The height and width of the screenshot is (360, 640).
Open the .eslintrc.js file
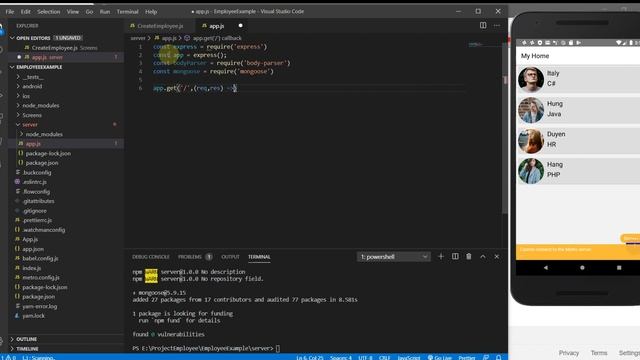[35, 182]
